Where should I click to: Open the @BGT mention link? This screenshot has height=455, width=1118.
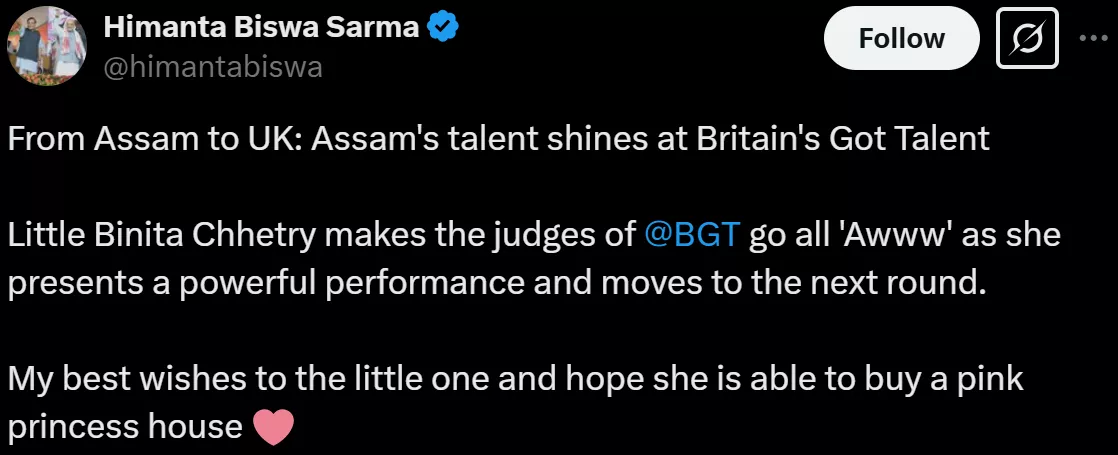pos(694,235)
